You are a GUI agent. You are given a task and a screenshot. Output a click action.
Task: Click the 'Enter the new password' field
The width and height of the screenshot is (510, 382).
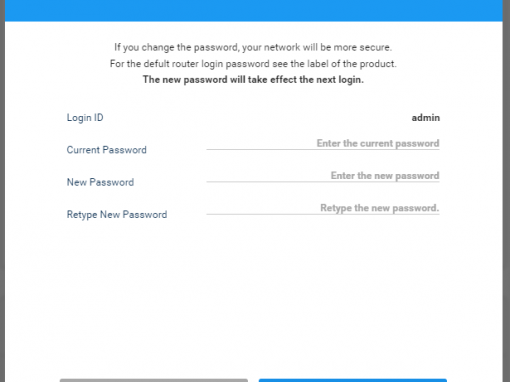click(x=323, y=176)
